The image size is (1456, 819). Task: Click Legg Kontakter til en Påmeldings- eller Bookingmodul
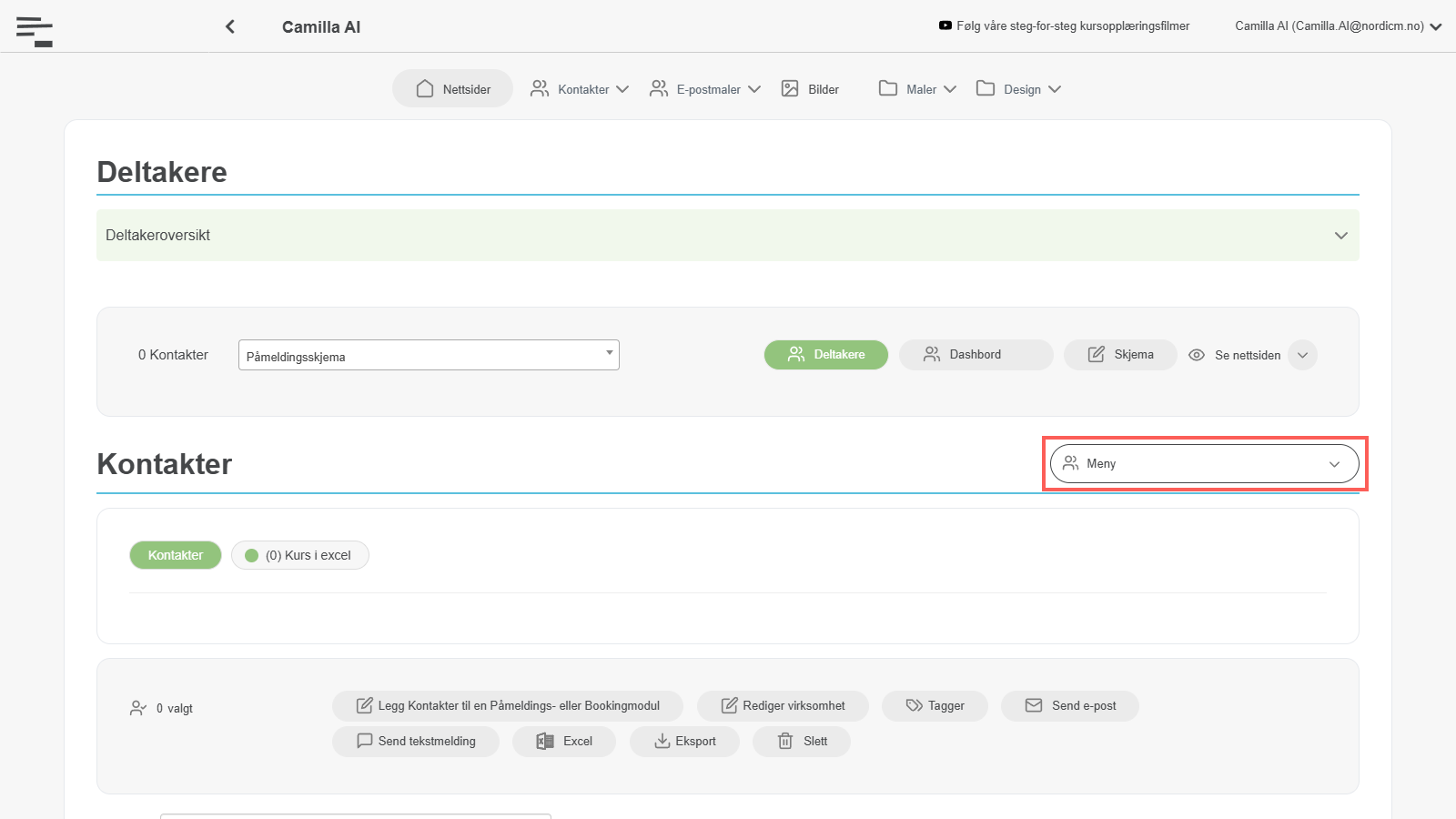coord(508,706)
